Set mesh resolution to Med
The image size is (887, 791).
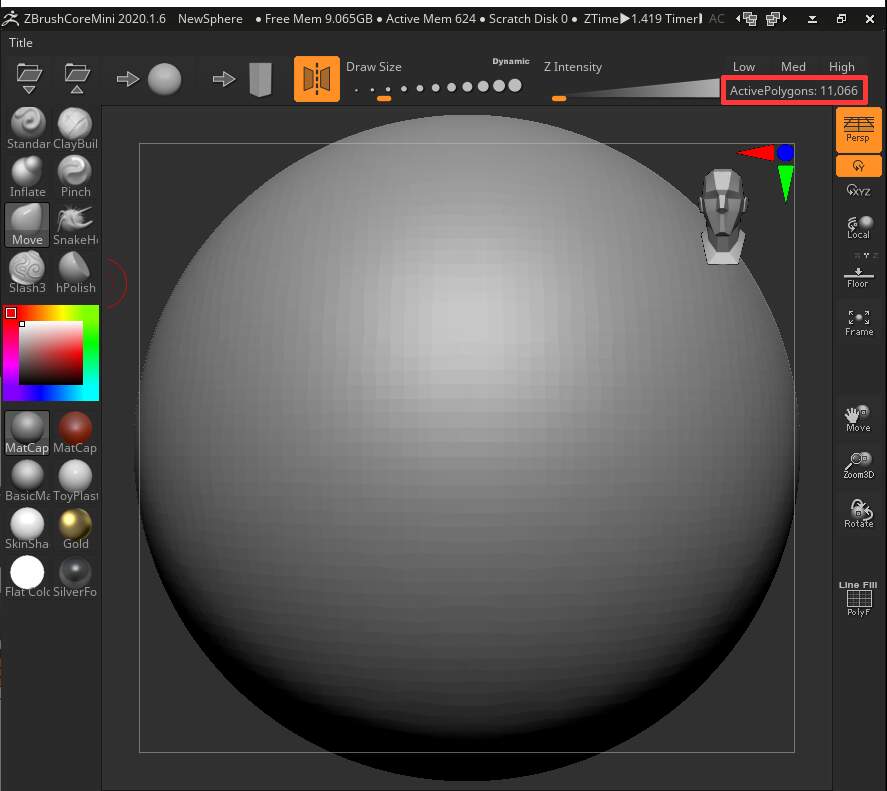793,67
